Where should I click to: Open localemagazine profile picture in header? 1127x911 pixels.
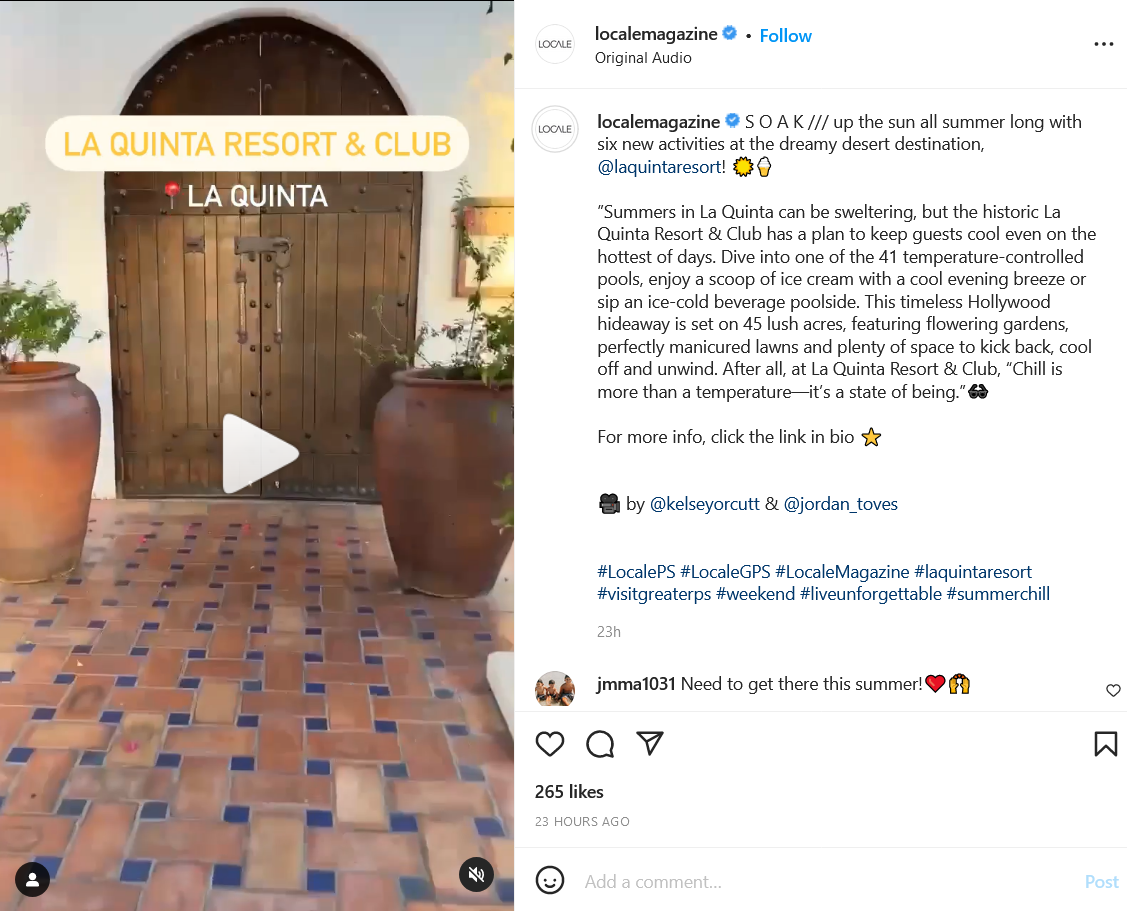555,44
